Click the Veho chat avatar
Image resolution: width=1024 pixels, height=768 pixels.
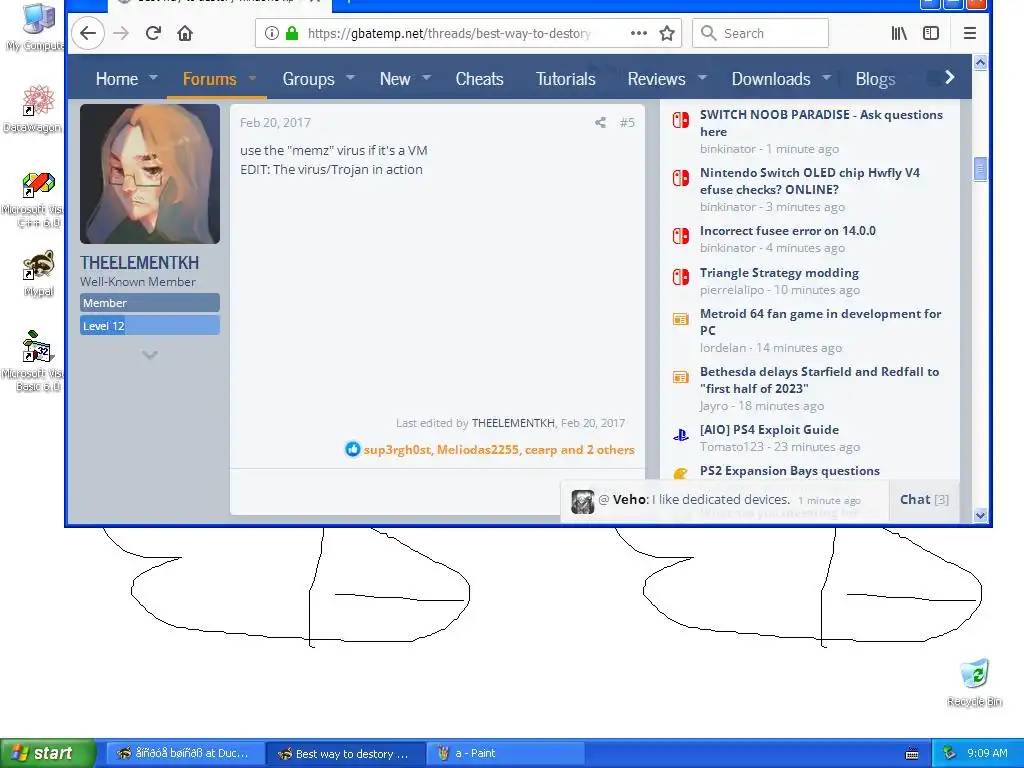coord(583,502)
